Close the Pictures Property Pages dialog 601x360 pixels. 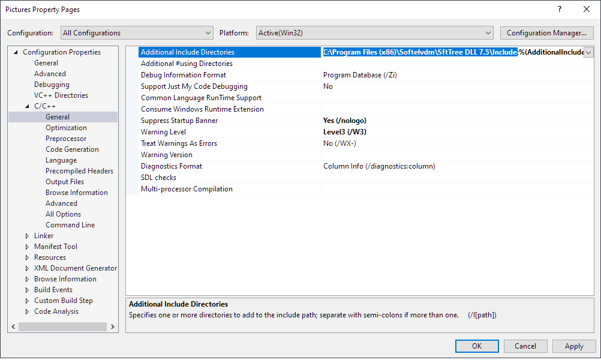coord(586,9)
